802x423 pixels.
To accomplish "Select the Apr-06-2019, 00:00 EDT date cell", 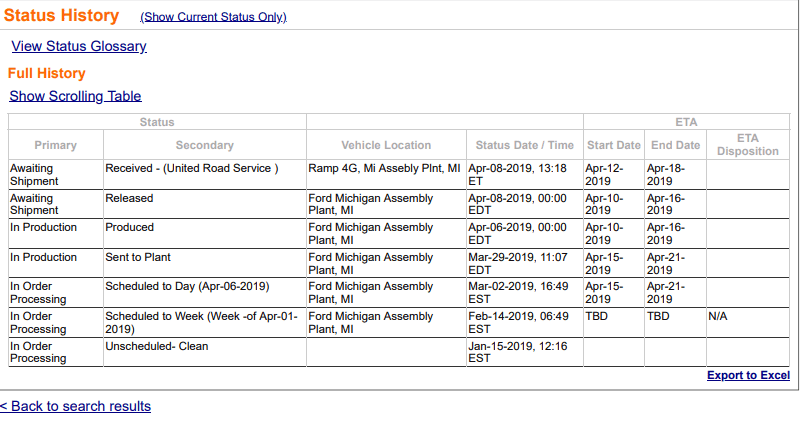I will 525,234.
